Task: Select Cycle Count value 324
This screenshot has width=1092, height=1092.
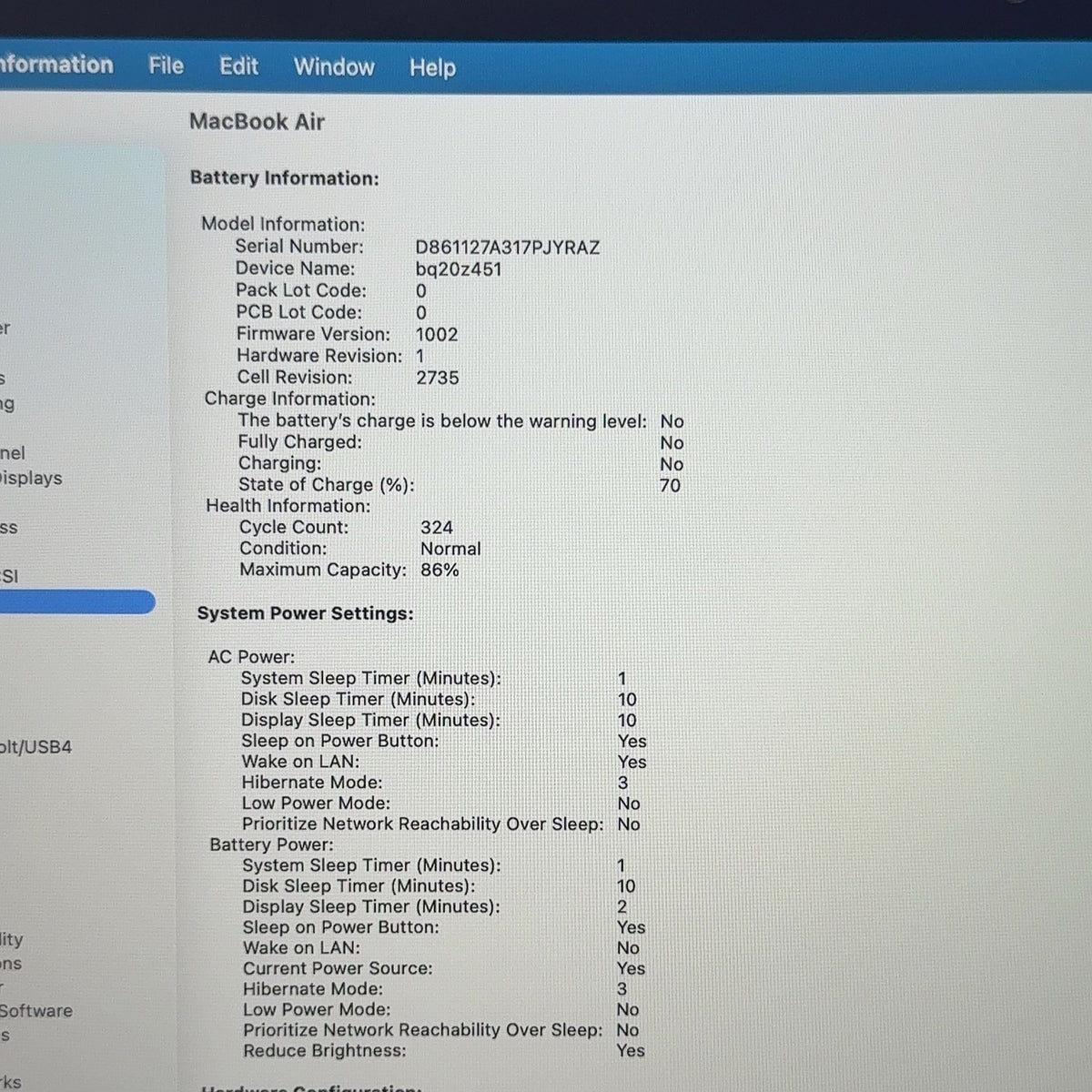Action: coord(437,527)
